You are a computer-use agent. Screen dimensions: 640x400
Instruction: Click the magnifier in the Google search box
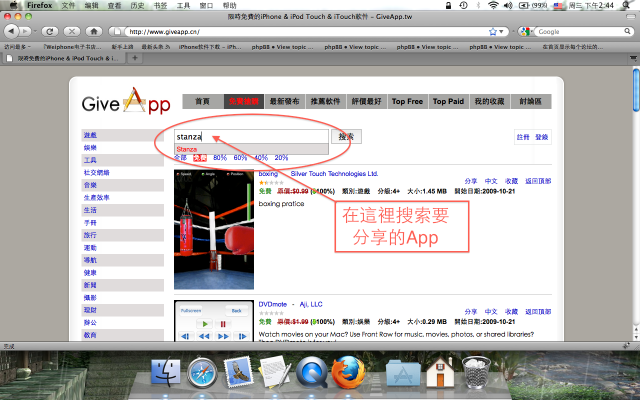tap(627, 31)
